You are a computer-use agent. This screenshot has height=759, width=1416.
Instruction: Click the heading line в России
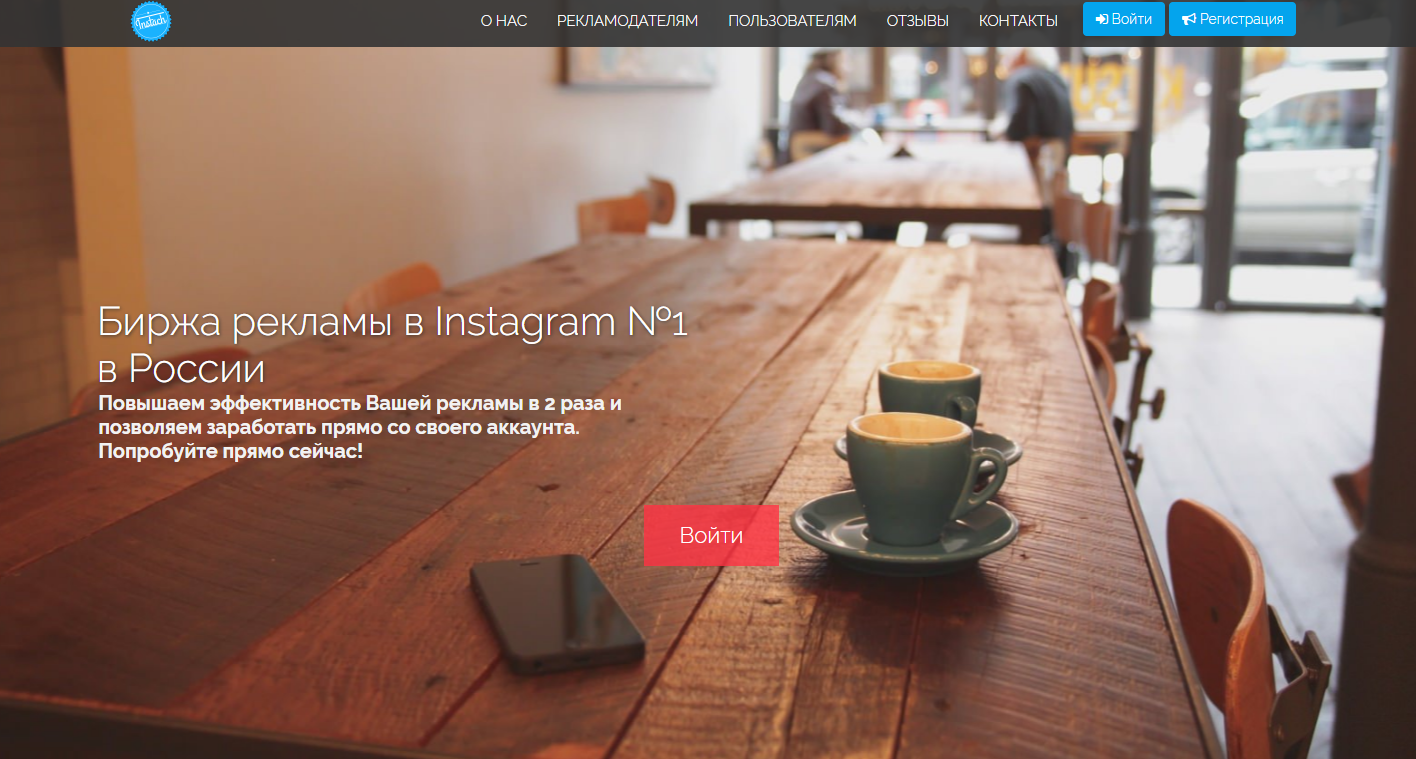[x=181, y=369]
